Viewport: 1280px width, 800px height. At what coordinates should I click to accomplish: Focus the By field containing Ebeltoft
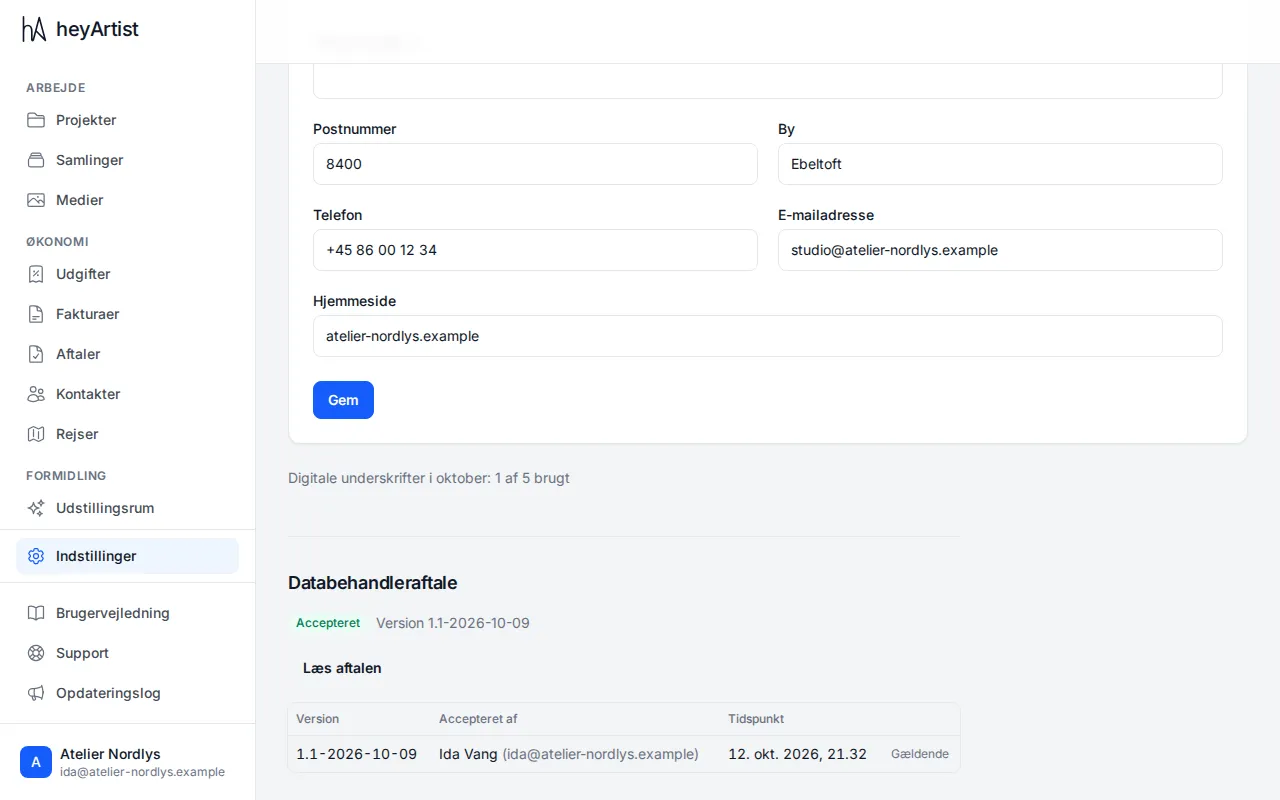(1000, 164)
